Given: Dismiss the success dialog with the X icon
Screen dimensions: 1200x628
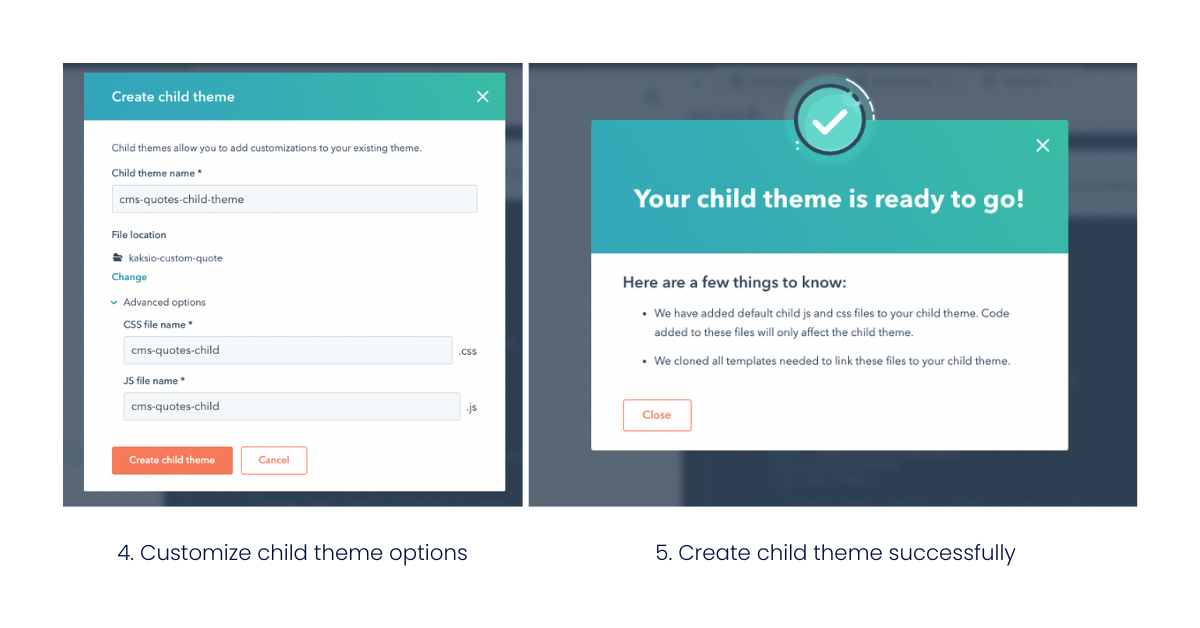Looking at the screenshot, I should pos(1043,146).
